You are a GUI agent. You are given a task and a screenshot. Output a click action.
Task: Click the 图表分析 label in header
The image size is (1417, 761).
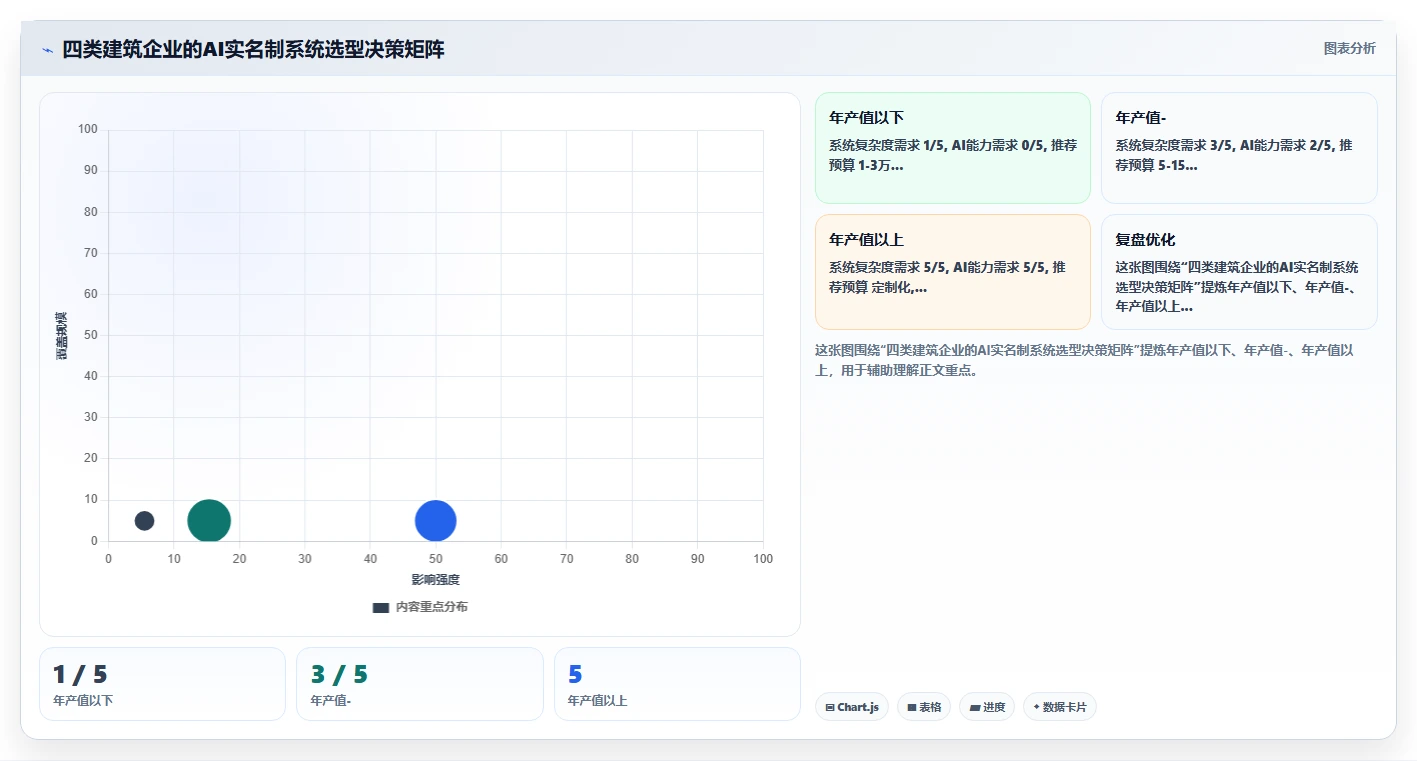click(x=1349, y=48)
